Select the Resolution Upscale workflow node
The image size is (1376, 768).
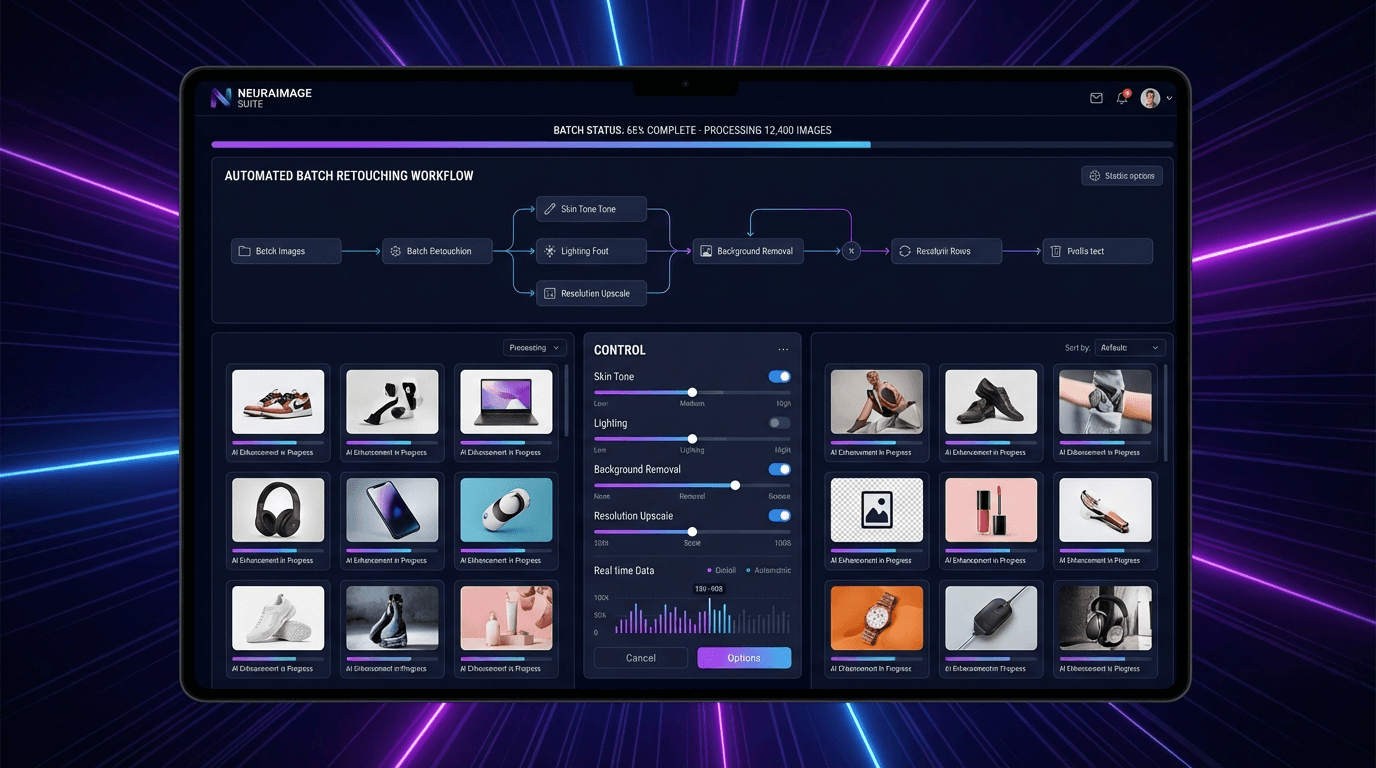[591, 293]
